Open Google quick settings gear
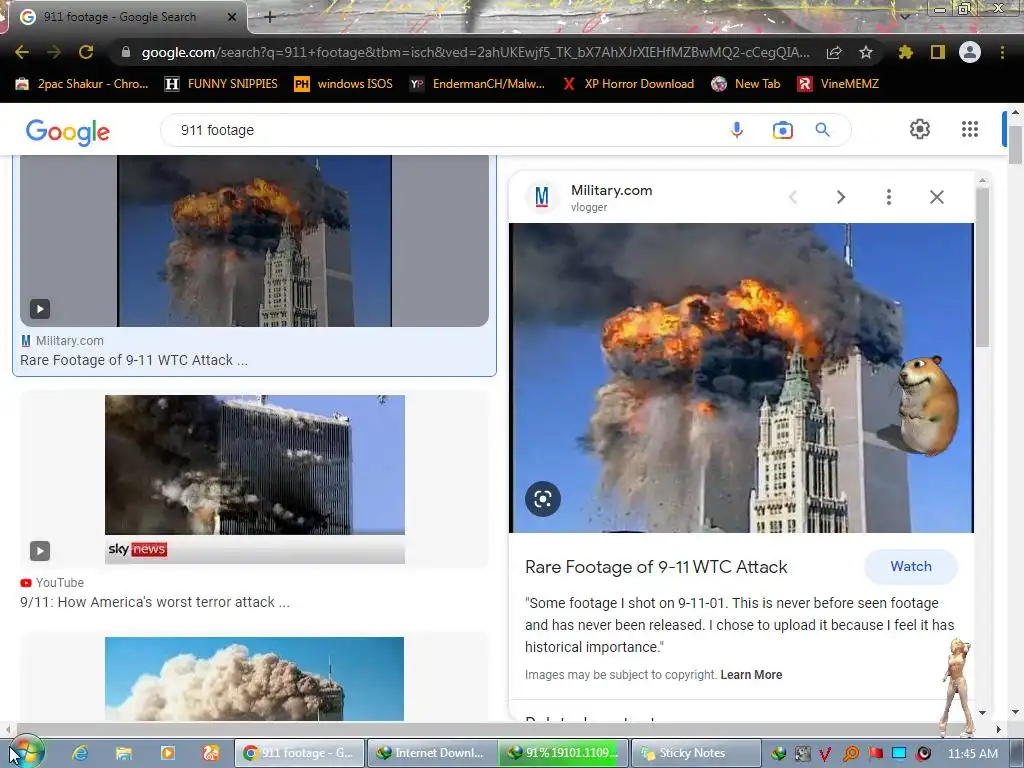 coord(920,129)
